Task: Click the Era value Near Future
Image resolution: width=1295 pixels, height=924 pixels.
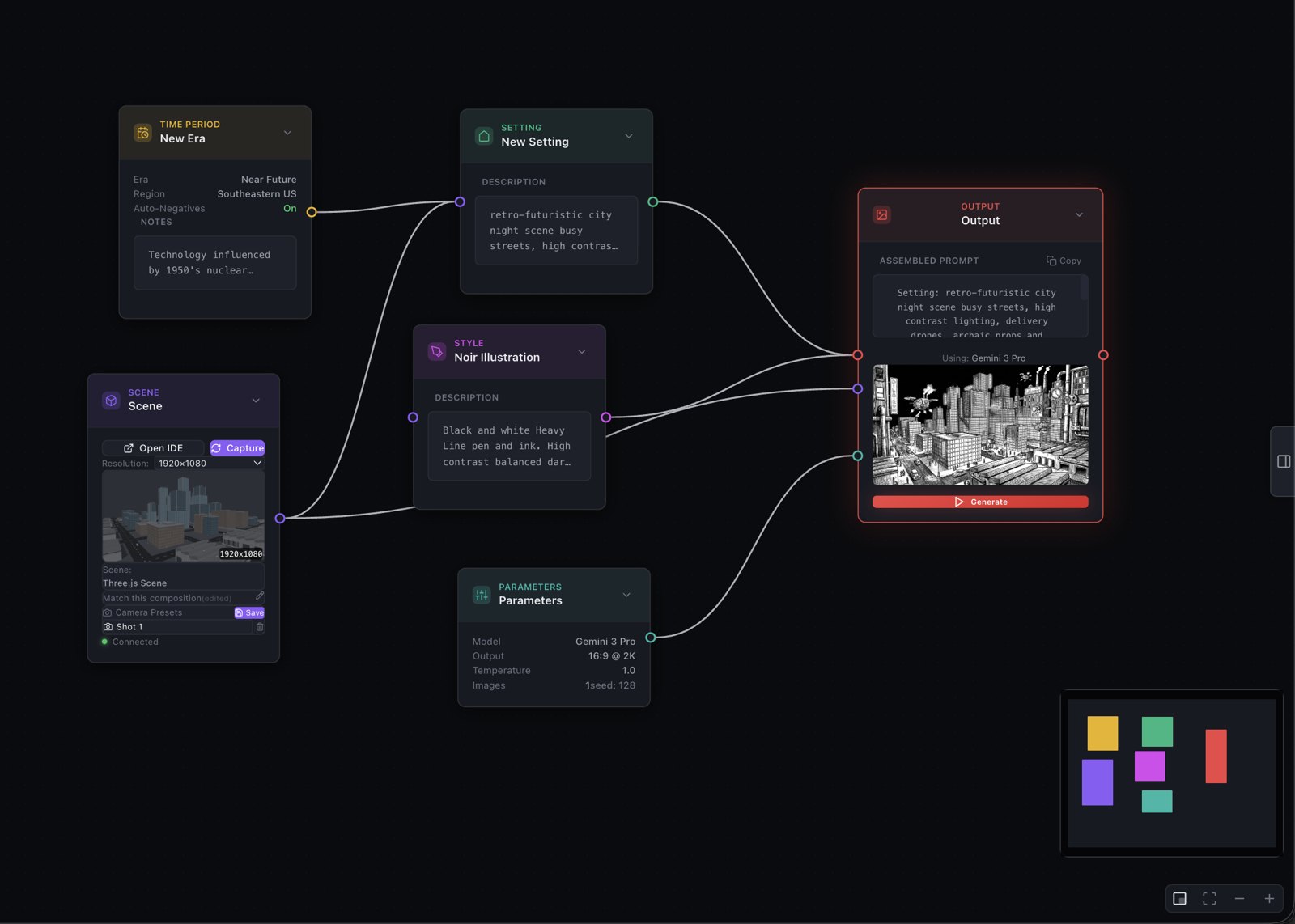Action: point(269,180)
